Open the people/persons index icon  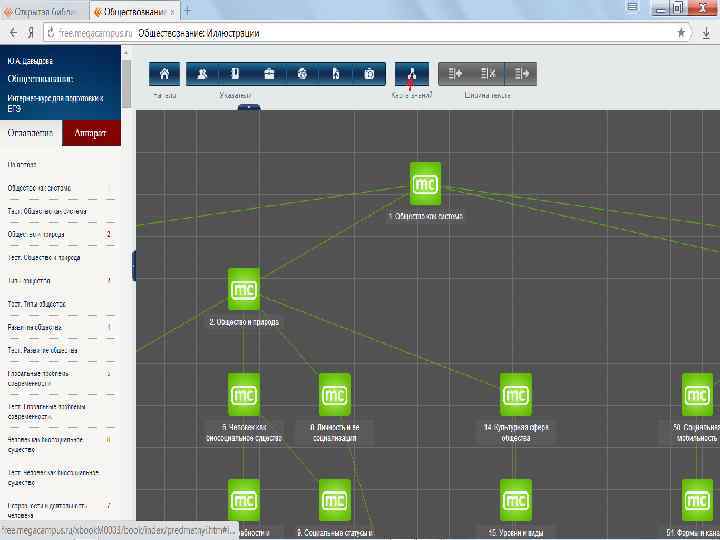pyautogui.click(x=202, y=73)
